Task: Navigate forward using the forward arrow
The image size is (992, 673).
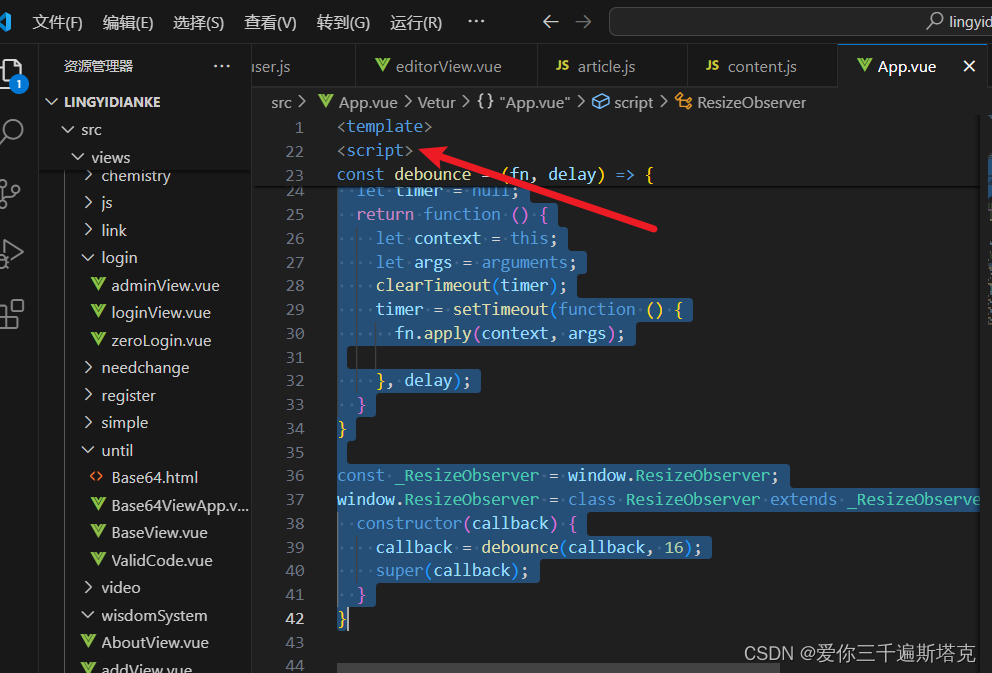Action: pos(584,21)
